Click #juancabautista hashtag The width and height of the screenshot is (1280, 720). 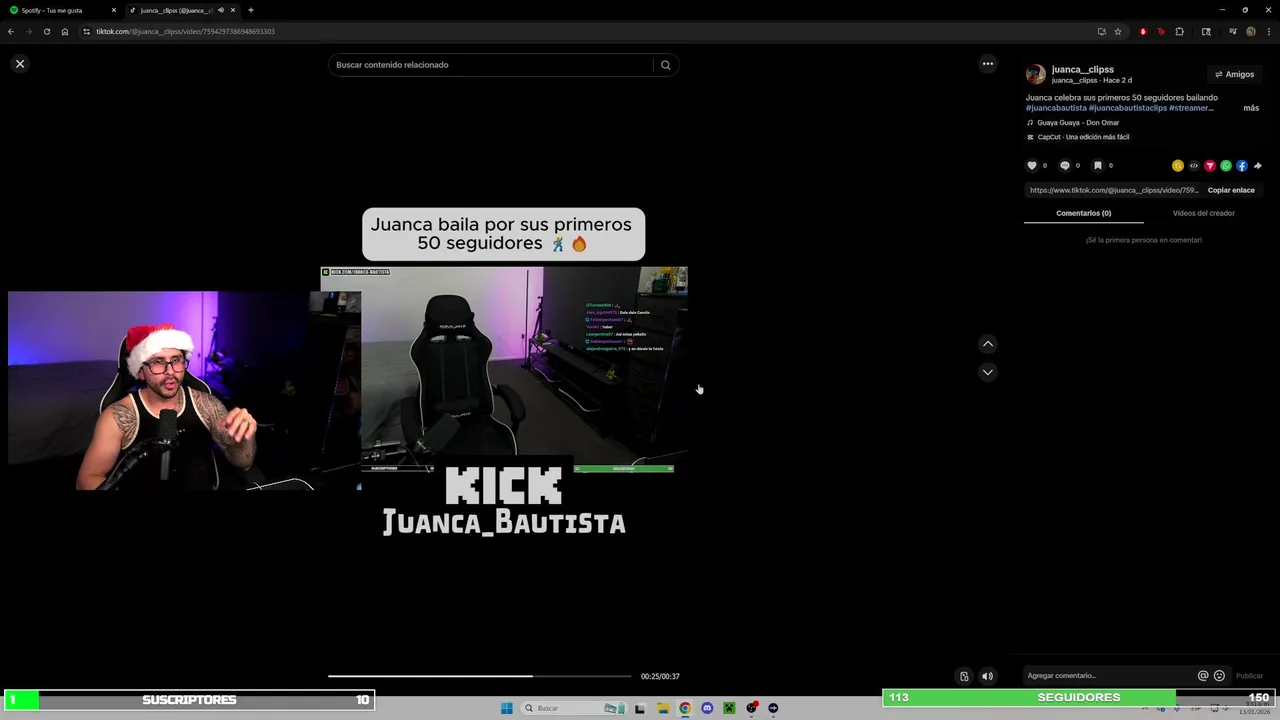(1056, 108)
